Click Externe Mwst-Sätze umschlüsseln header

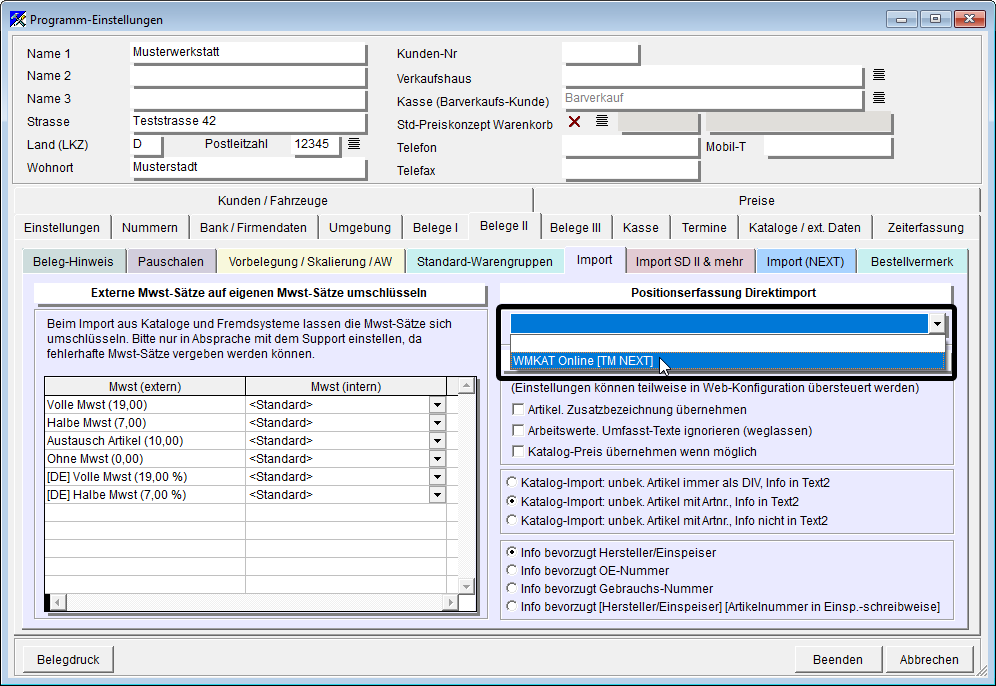pos(259,293)
